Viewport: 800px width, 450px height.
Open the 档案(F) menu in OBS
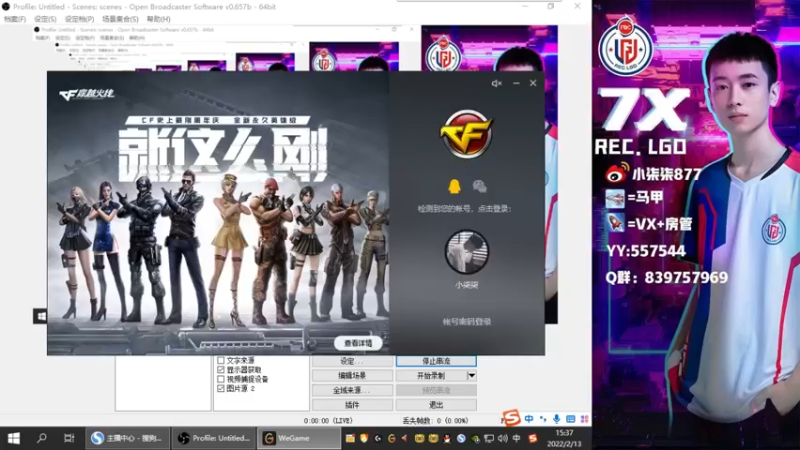pyautogui.click(x=15, y=19)
